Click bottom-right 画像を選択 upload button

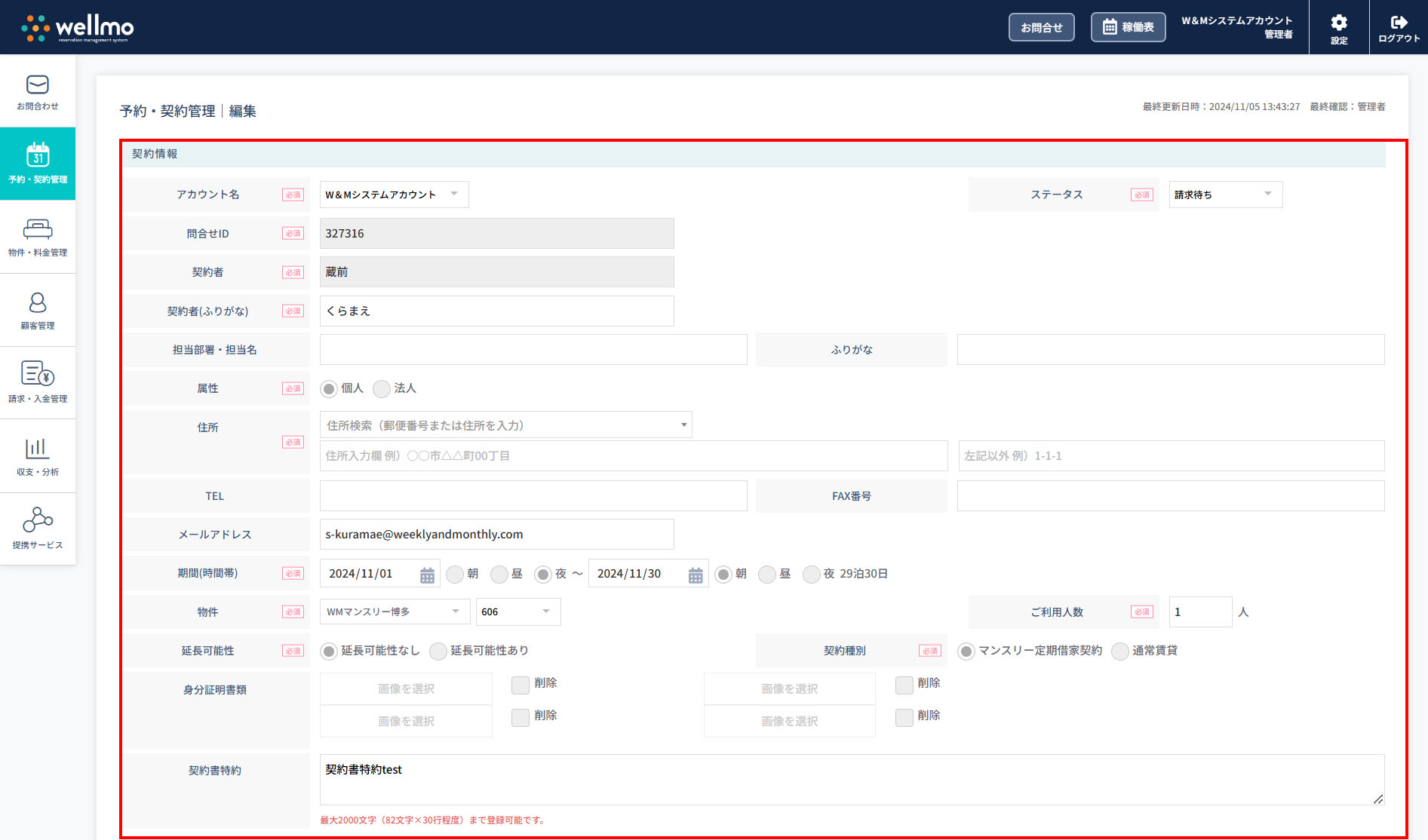(789, 722)
